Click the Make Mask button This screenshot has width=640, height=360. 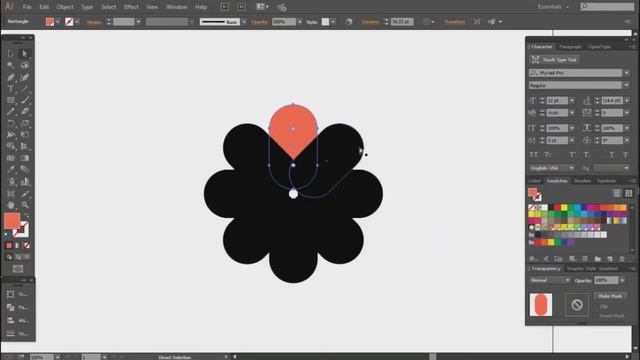pos(611,296)
